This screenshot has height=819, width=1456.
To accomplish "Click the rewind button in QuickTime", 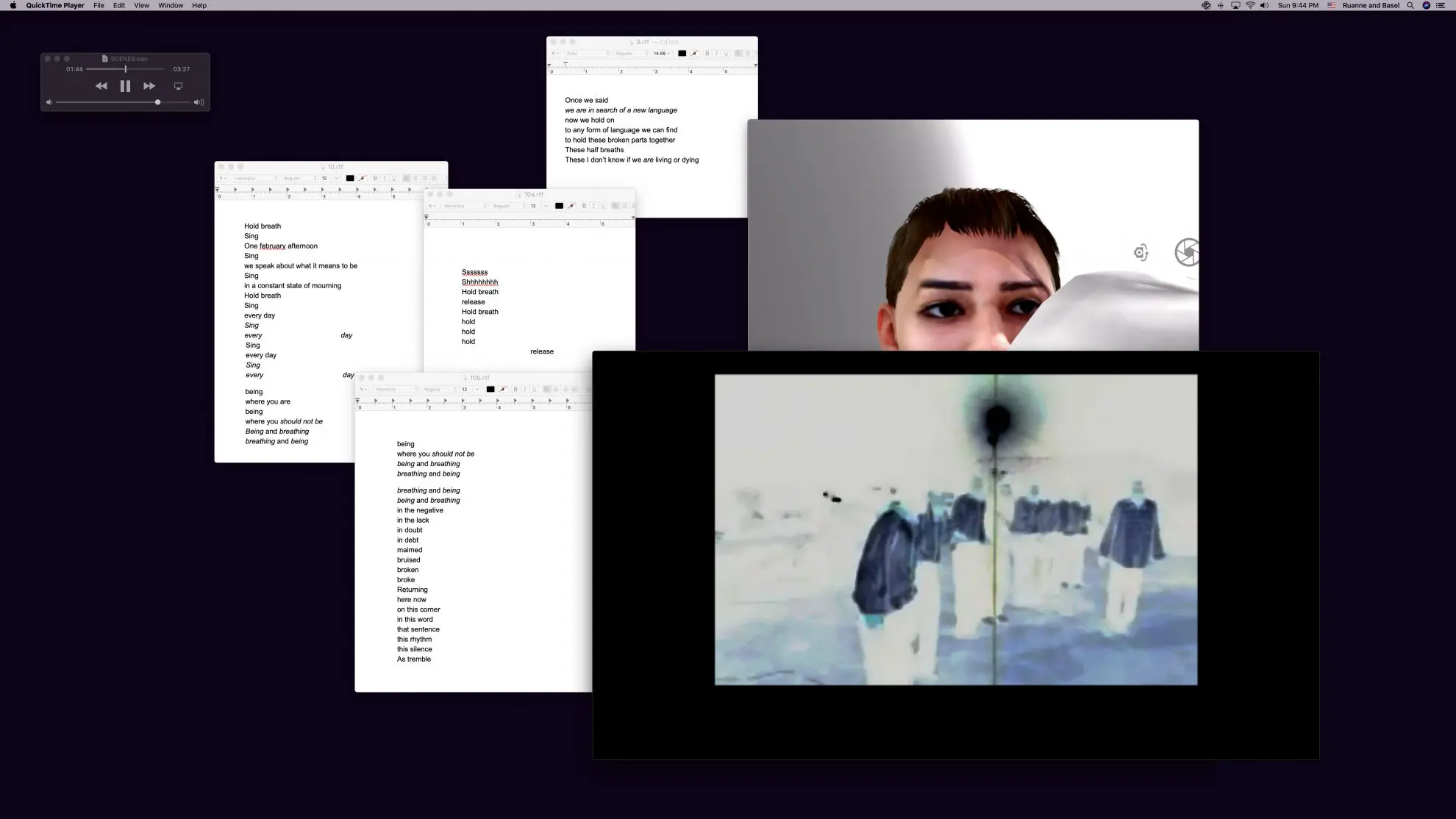I will 101,86.
